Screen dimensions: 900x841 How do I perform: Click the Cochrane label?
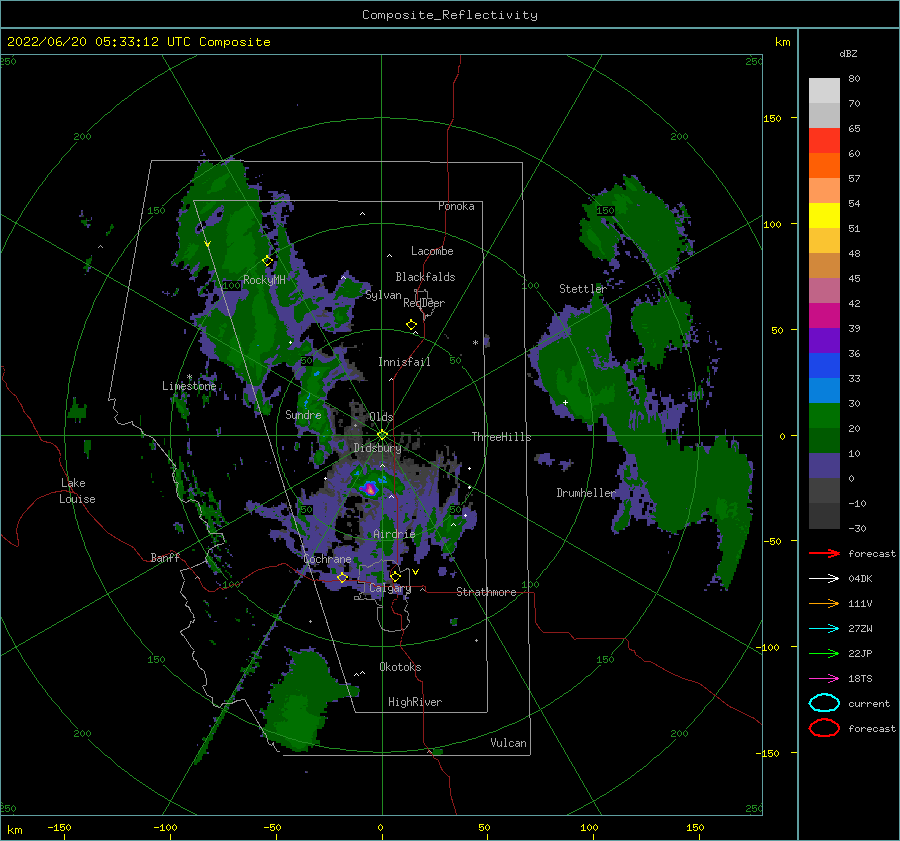(327, 559)
